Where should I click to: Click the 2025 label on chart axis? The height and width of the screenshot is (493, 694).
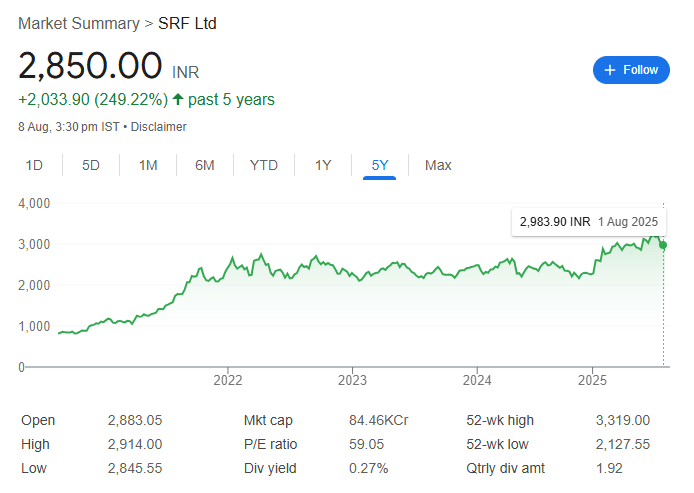(592, 380)
